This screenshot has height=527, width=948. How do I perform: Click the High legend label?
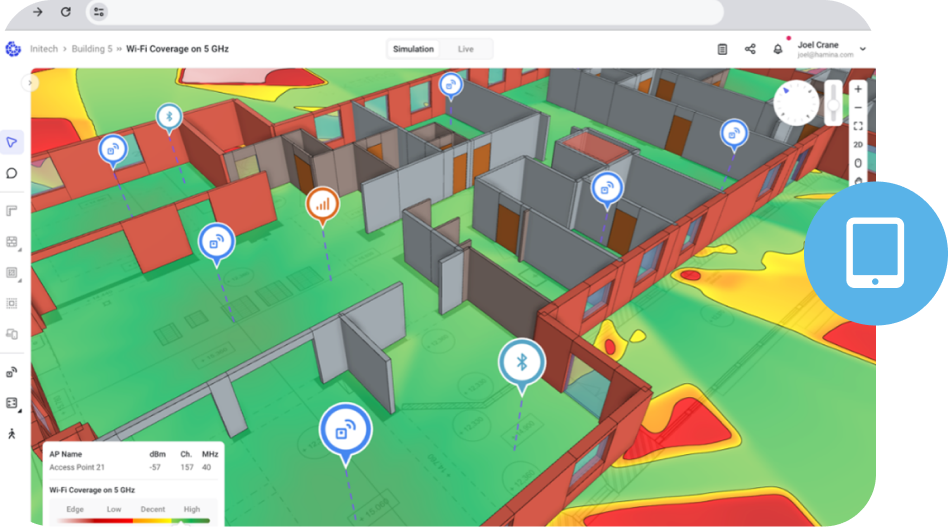192,509
